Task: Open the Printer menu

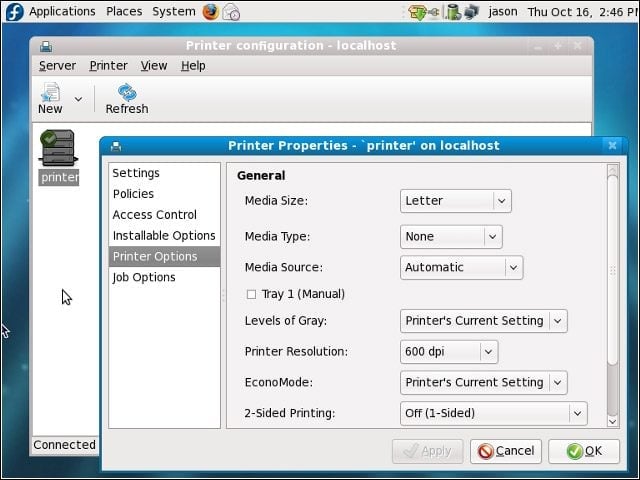Action: click(x=109, y=66)
